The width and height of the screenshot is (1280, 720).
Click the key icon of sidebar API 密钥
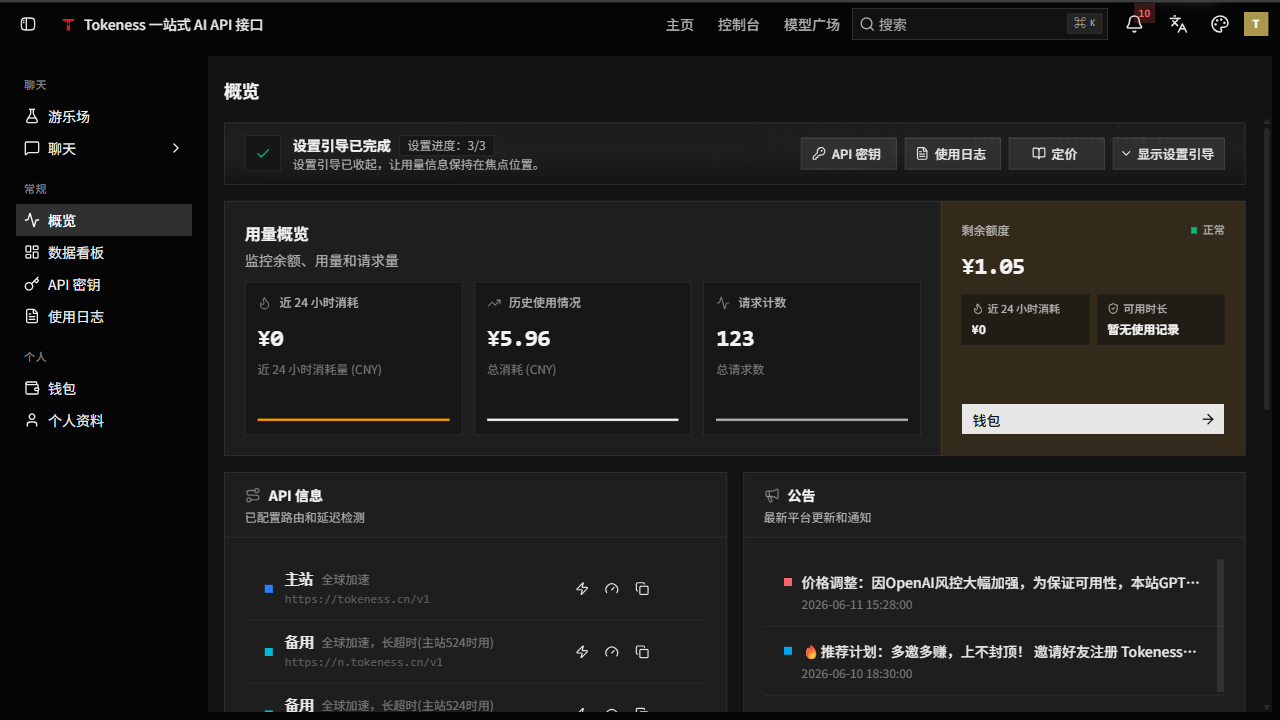[x=32, y=285]
